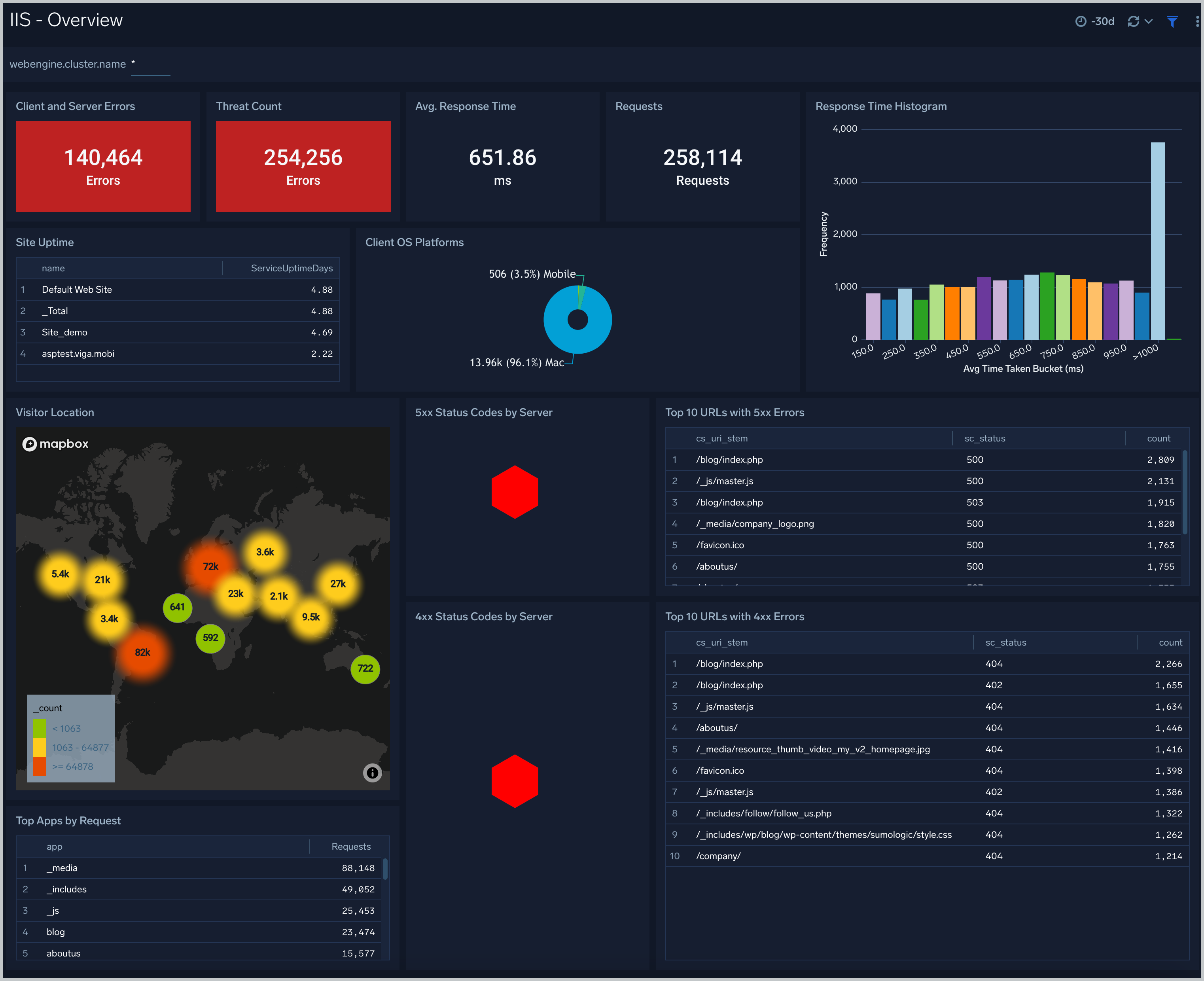
Task: Click the tall >1000 histogram bar
Action: (1158, 241)
